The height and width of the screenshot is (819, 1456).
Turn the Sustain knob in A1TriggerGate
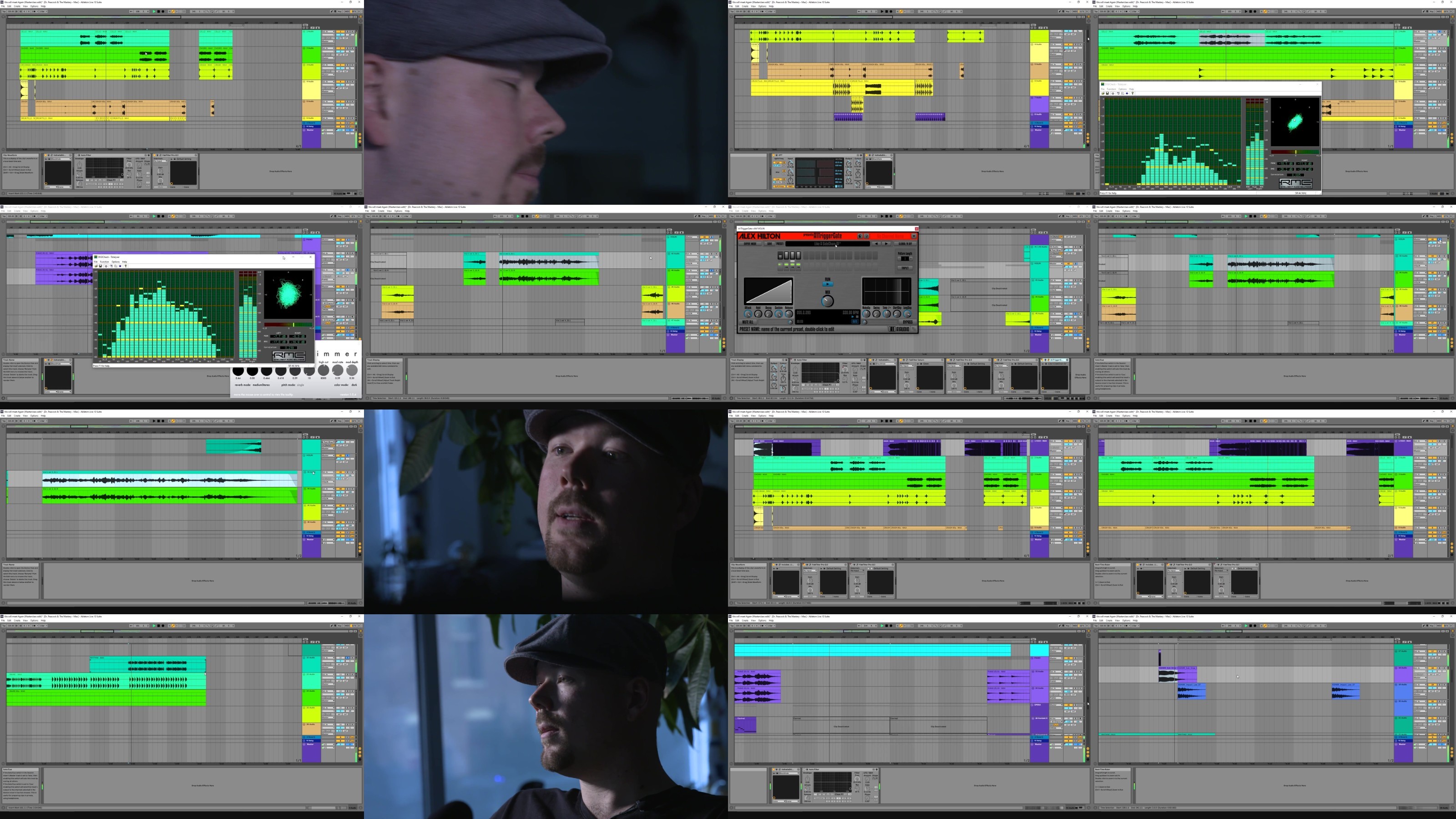click(779, 313)
